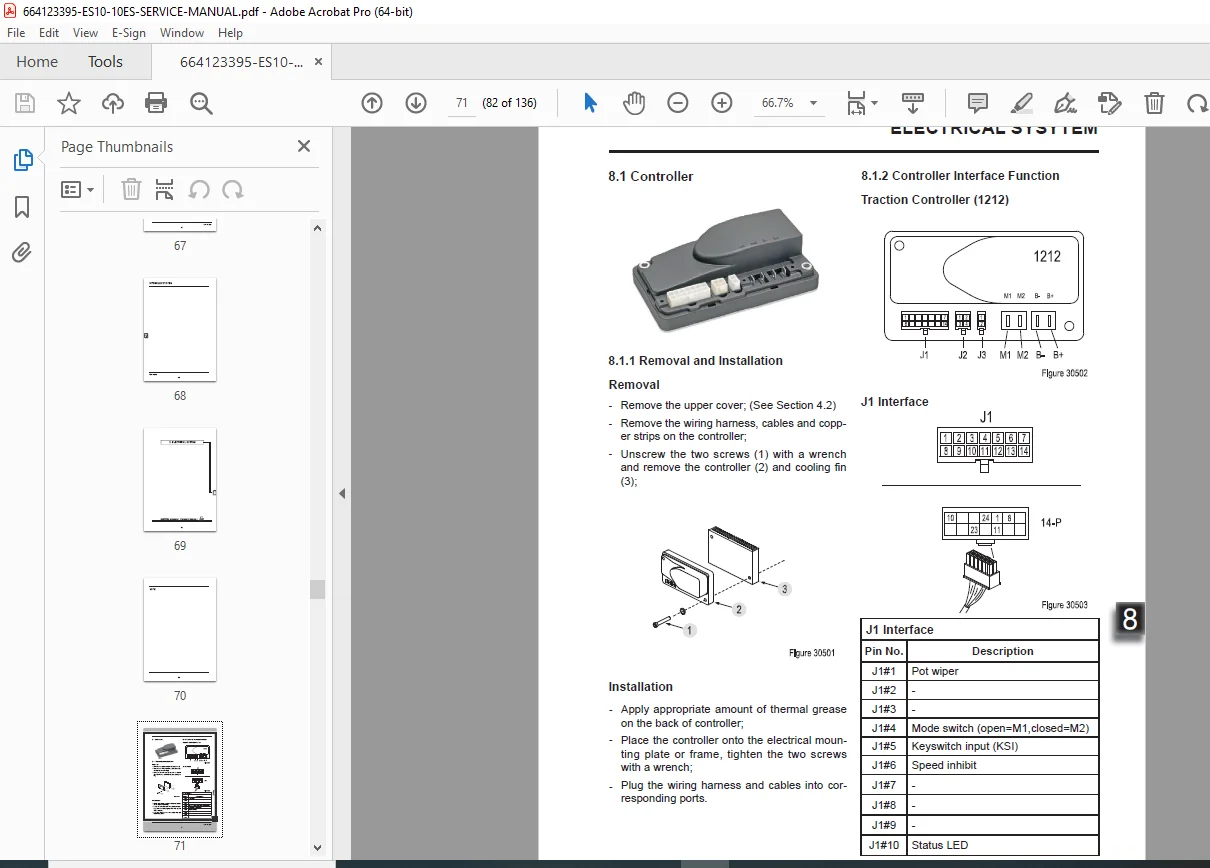Open the Attachments paperclip panel

(x=22, y=252)
